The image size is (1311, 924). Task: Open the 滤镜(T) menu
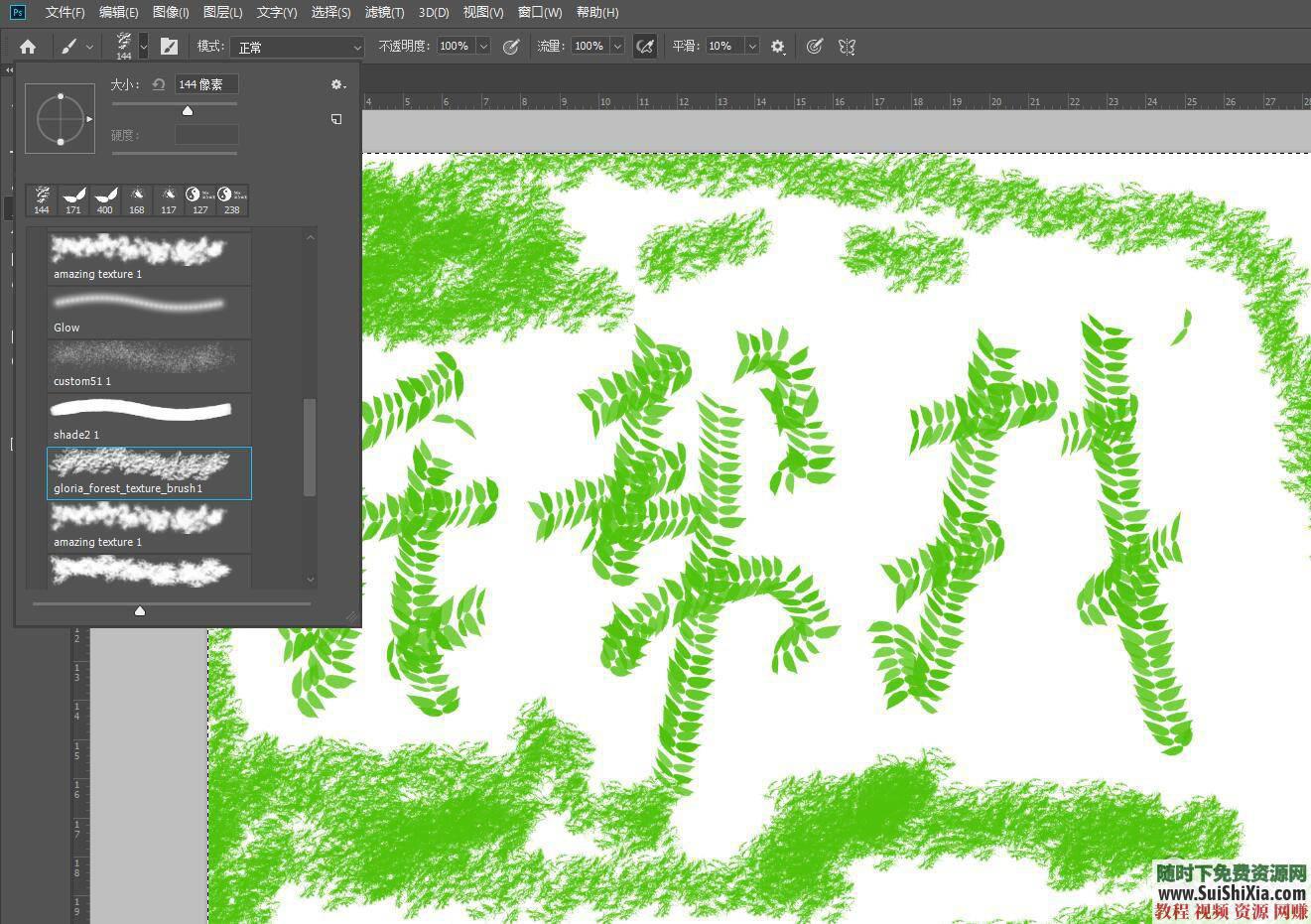click(x=384, y=12)
